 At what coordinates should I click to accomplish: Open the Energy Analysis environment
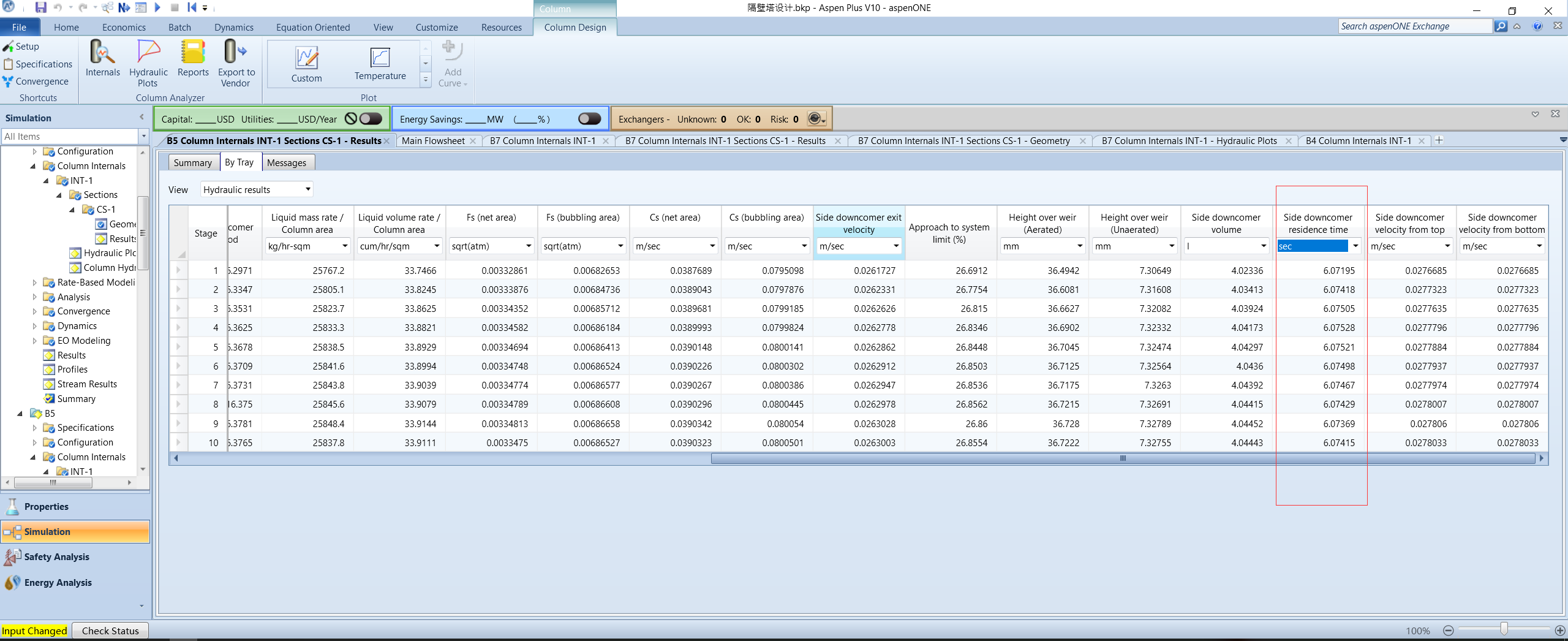pyautogui.click(x=75, y=583)
